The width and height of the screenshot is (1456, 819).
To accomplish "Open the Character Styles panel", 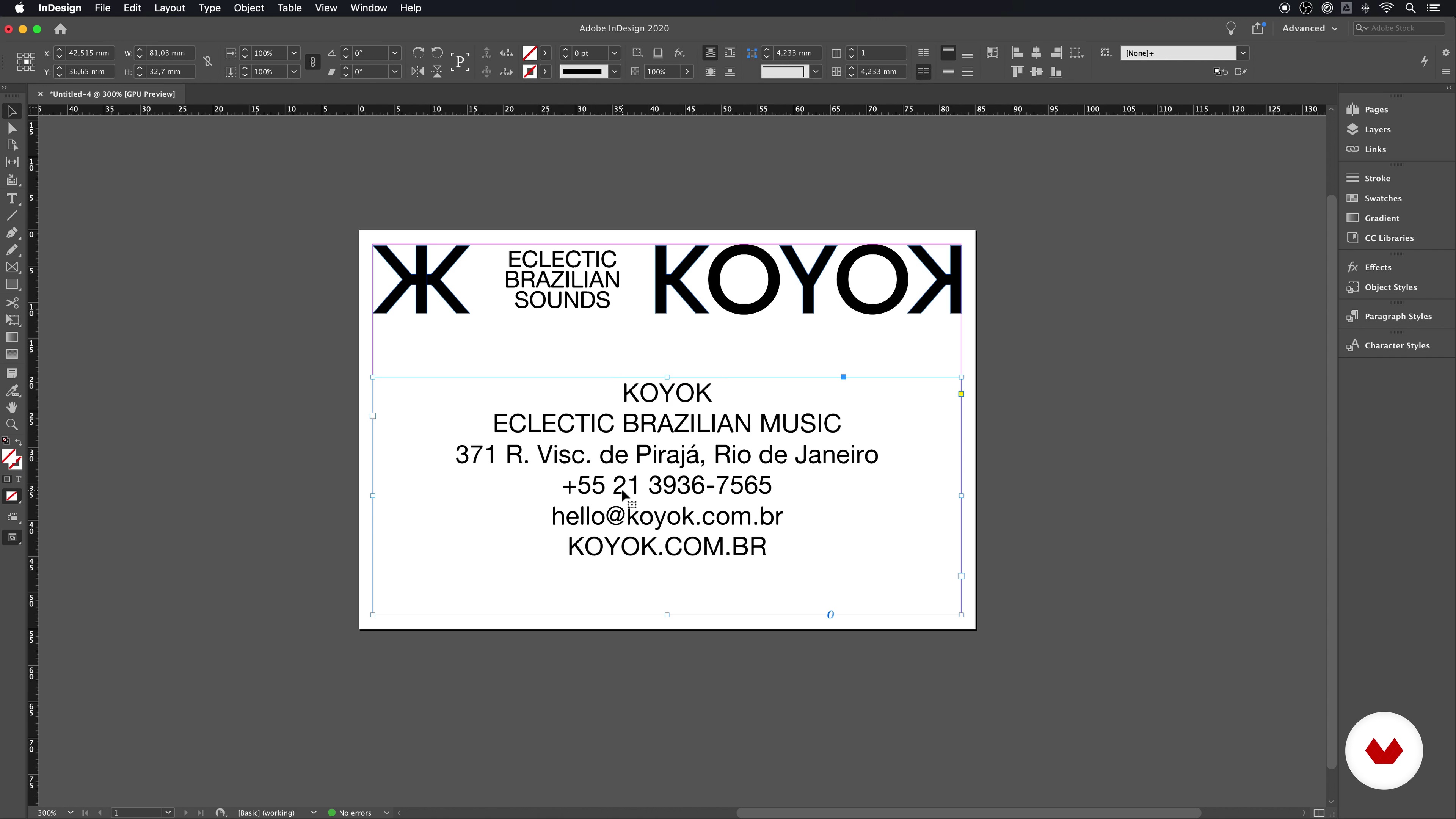I will click(1396, 345).
